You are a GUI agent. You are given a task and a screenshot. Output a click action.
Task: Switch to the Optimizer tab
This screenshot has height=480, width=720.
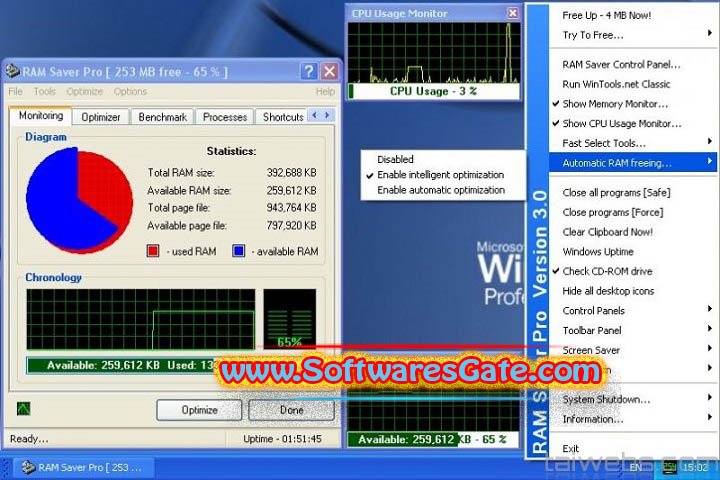pos(101,117)
